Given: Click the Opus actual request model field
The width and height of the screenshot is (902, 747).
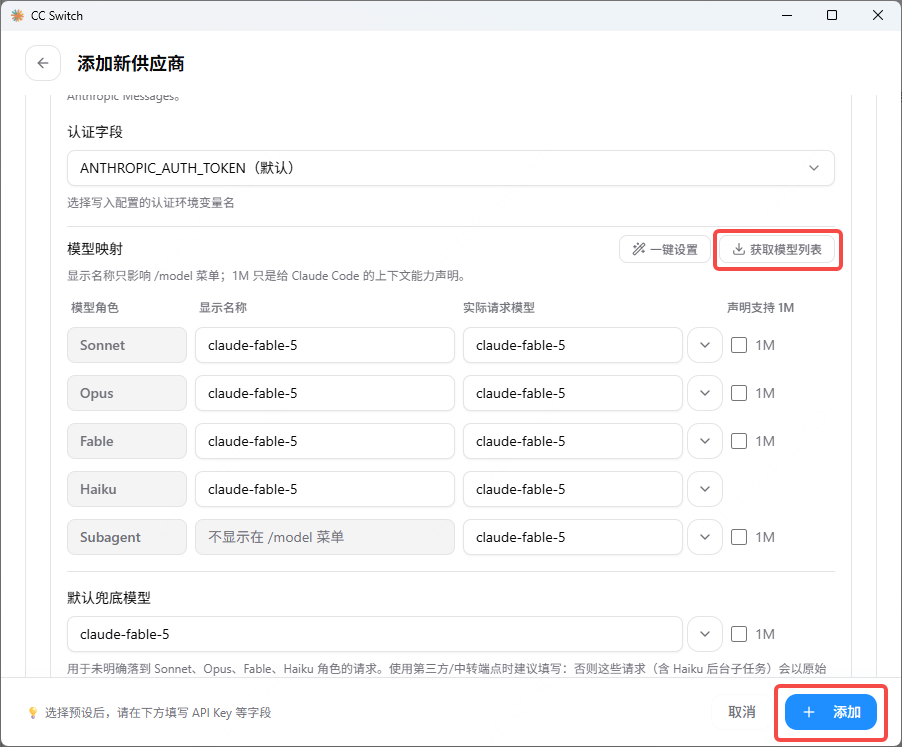Looking at the screenshot, I should point(572,393).
